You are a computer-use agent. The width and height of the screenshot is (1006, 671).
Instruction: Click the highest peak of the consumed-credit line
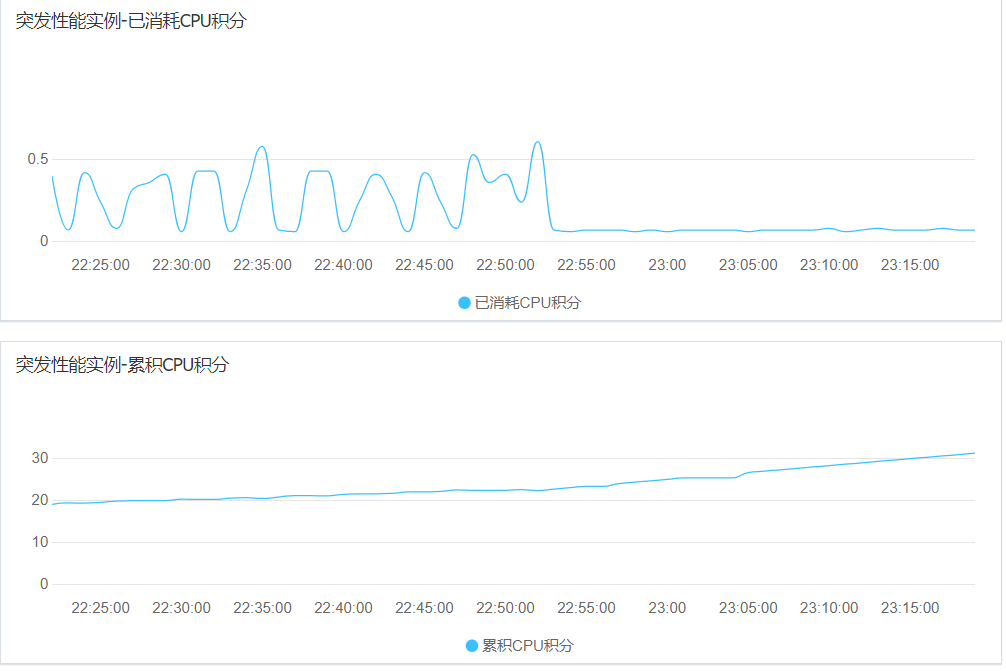tap(538, 142)
